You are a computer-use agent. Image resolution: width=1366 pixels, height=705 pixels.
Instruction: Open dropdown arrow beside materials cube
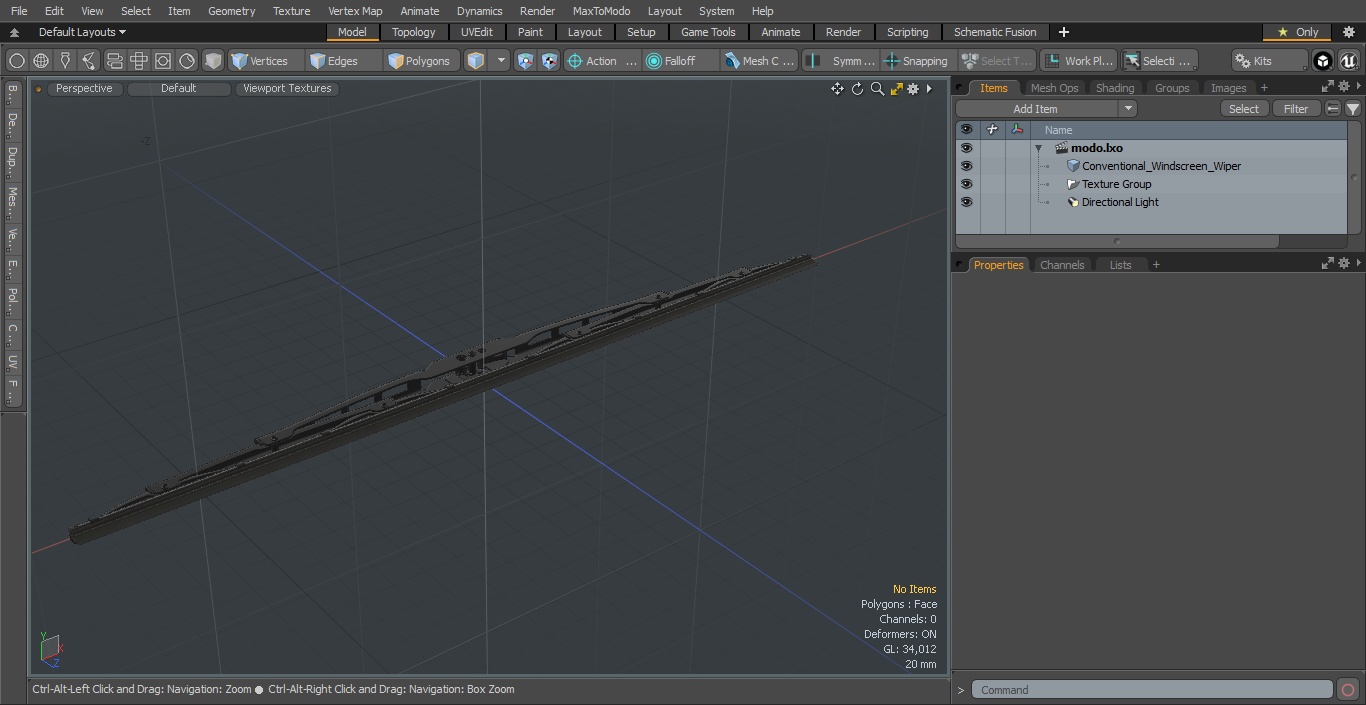point(501,61)
